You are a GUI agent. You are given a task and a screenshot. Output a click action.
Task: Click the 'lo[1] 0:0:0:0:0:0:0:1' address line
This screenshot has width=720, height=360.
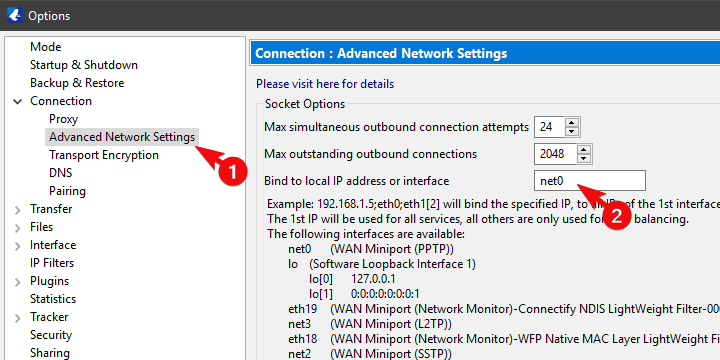[x=364, y=294]
